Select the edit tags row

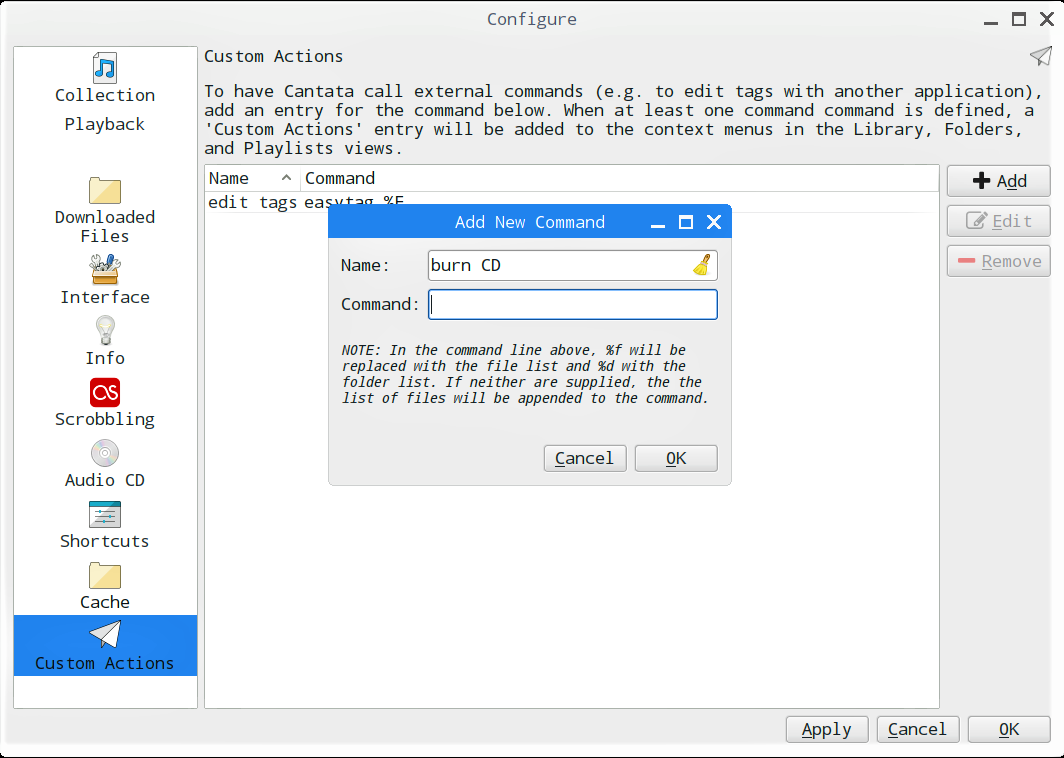[571, 202]
